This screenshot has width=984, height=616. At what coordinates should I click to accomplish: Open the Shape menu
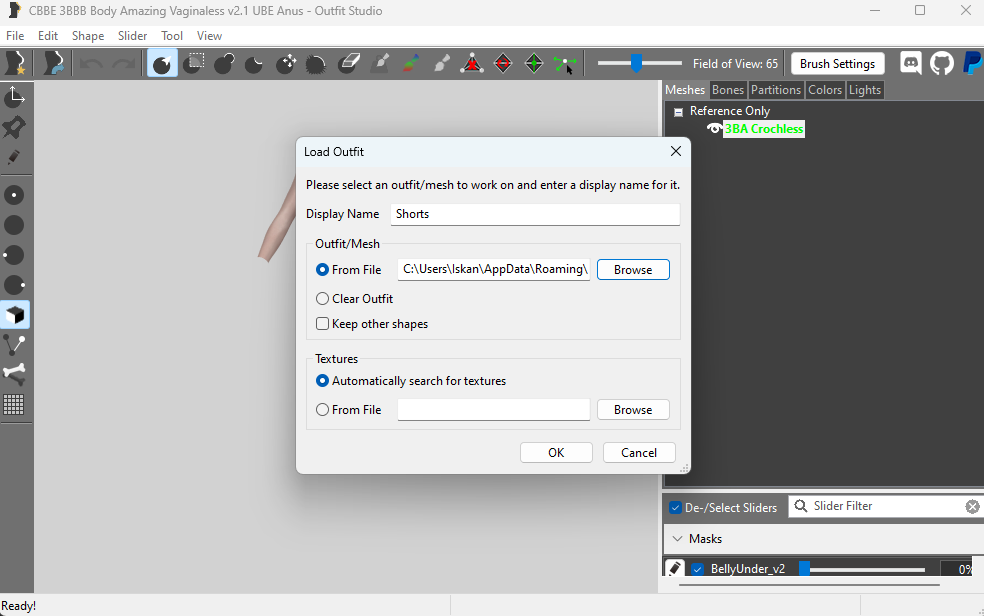88,36
